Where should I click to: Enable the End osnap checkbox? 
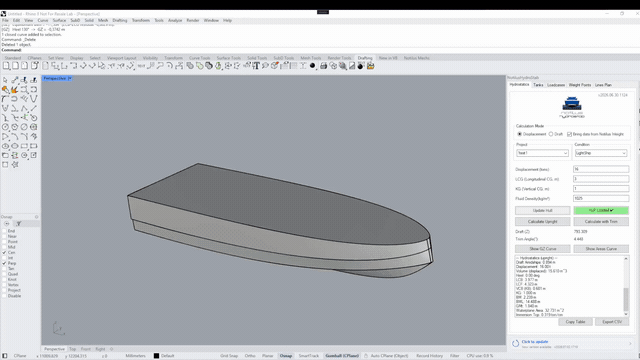(4, 231)
